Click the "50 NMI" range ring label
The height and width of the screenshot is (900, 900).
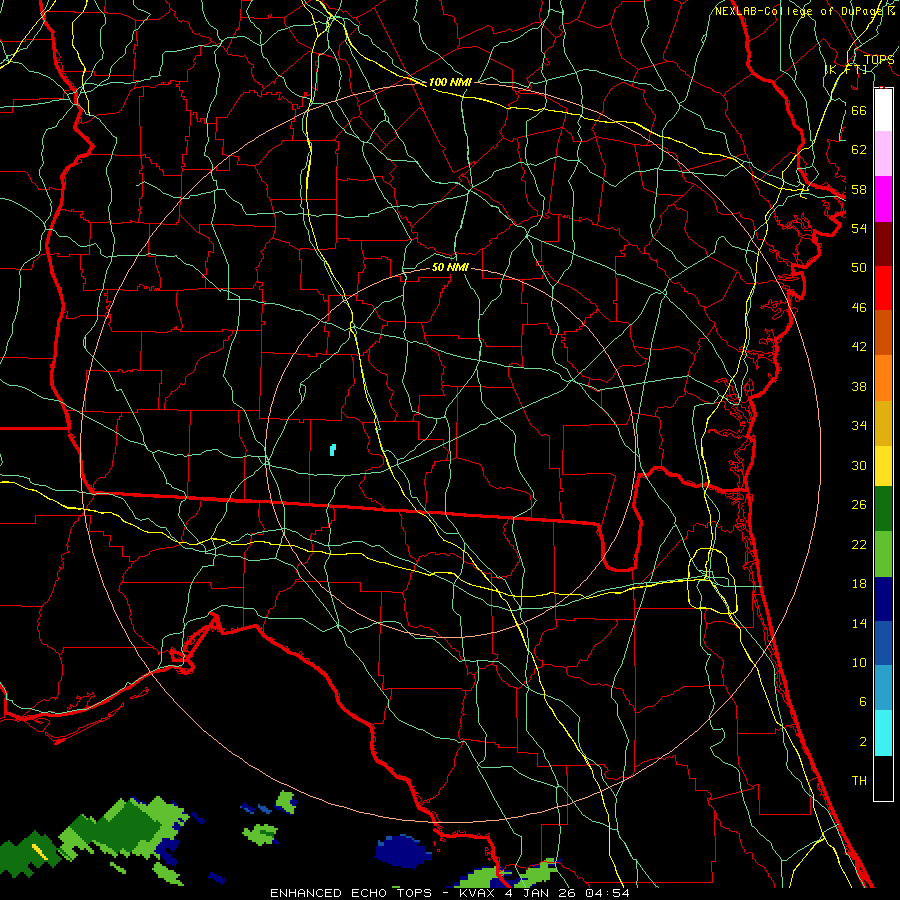point(450,267)
